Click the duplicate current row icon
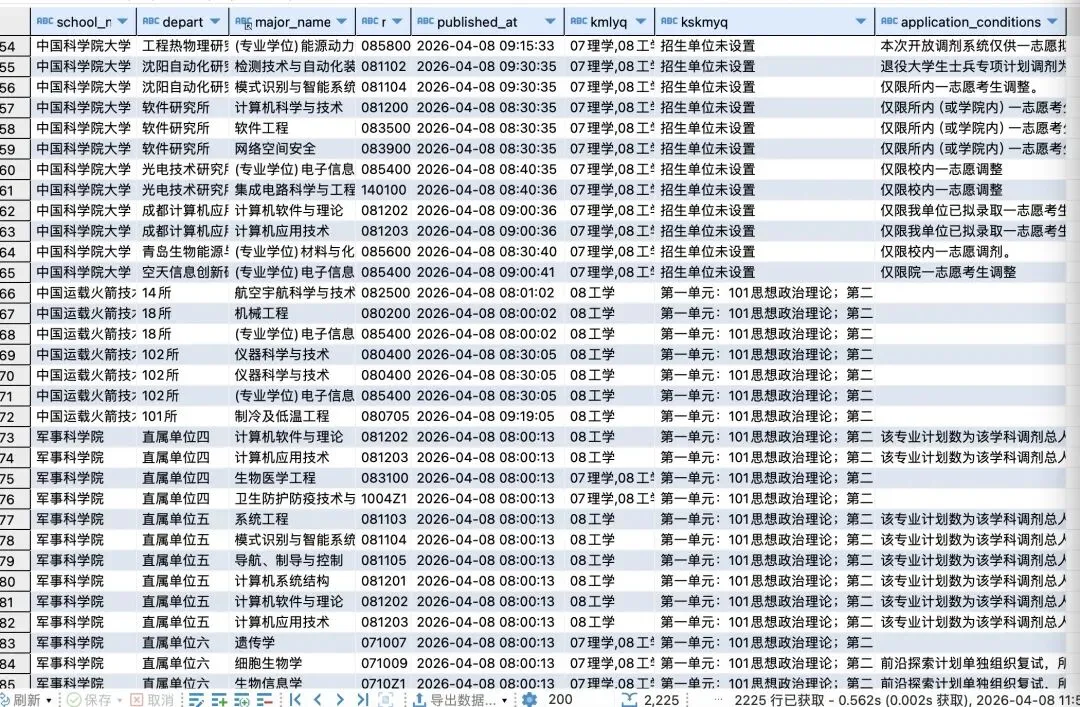This screenshot has width=1080, height=707. pyautogui.click(x=242, y=700)
